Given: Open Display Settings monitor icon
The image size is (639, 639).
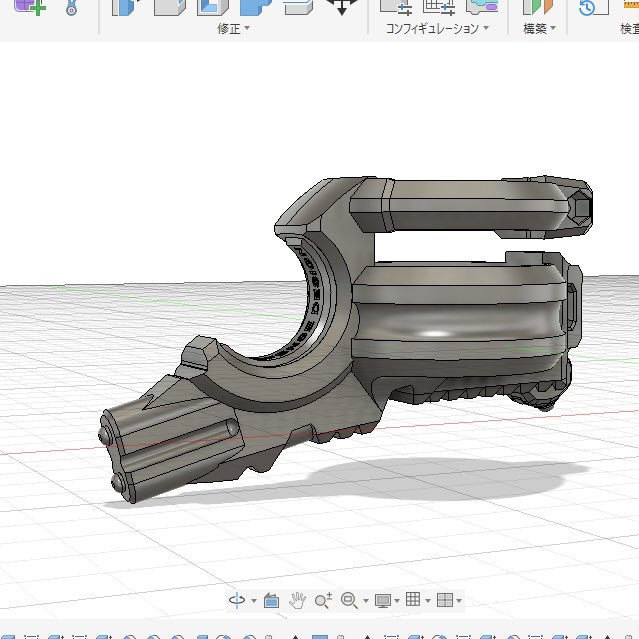Looking at the screenshot, I should click(x=383, y=600).
